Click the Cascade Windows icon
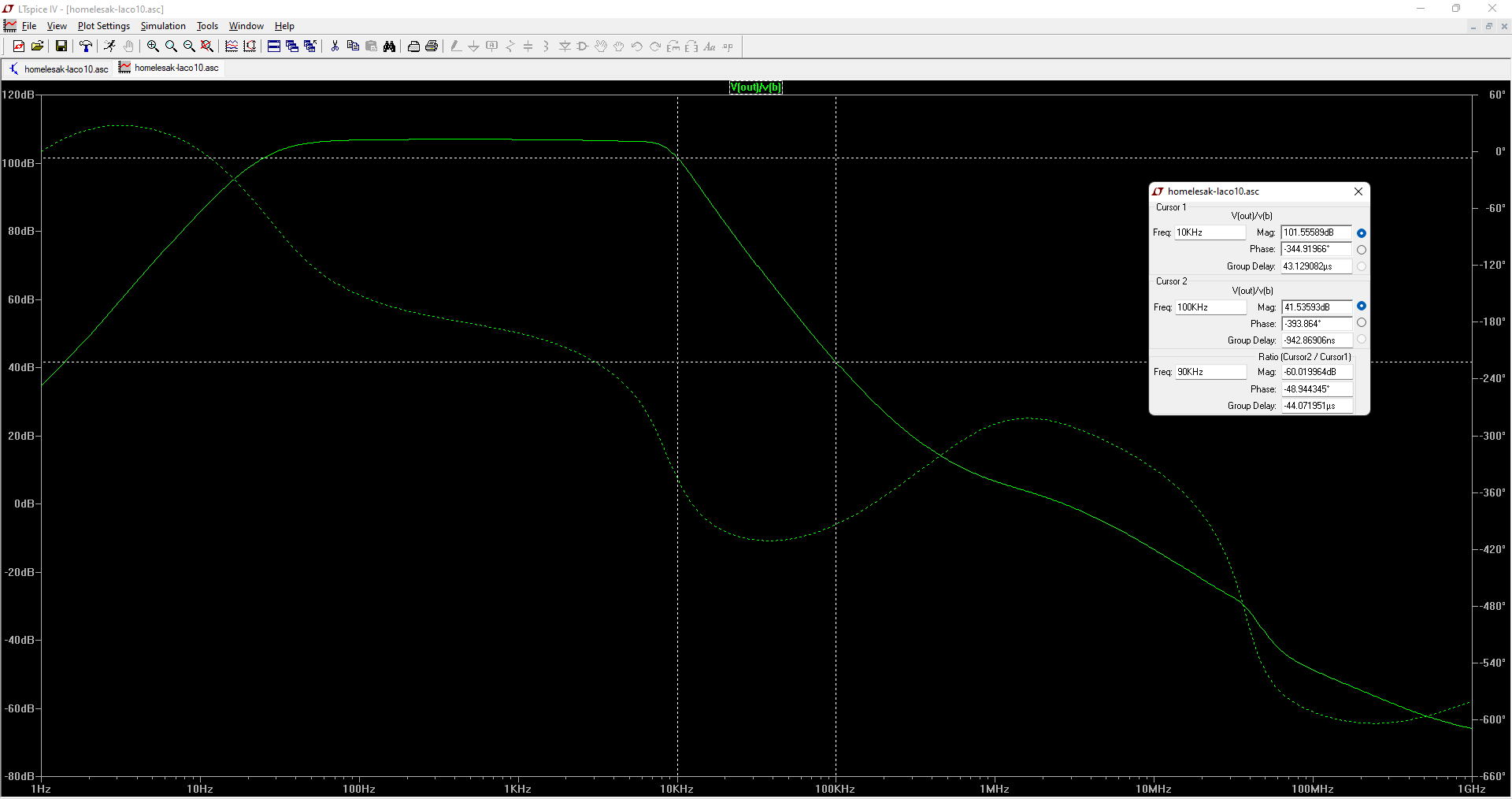1512x799 pixels. tap(292, 46)
